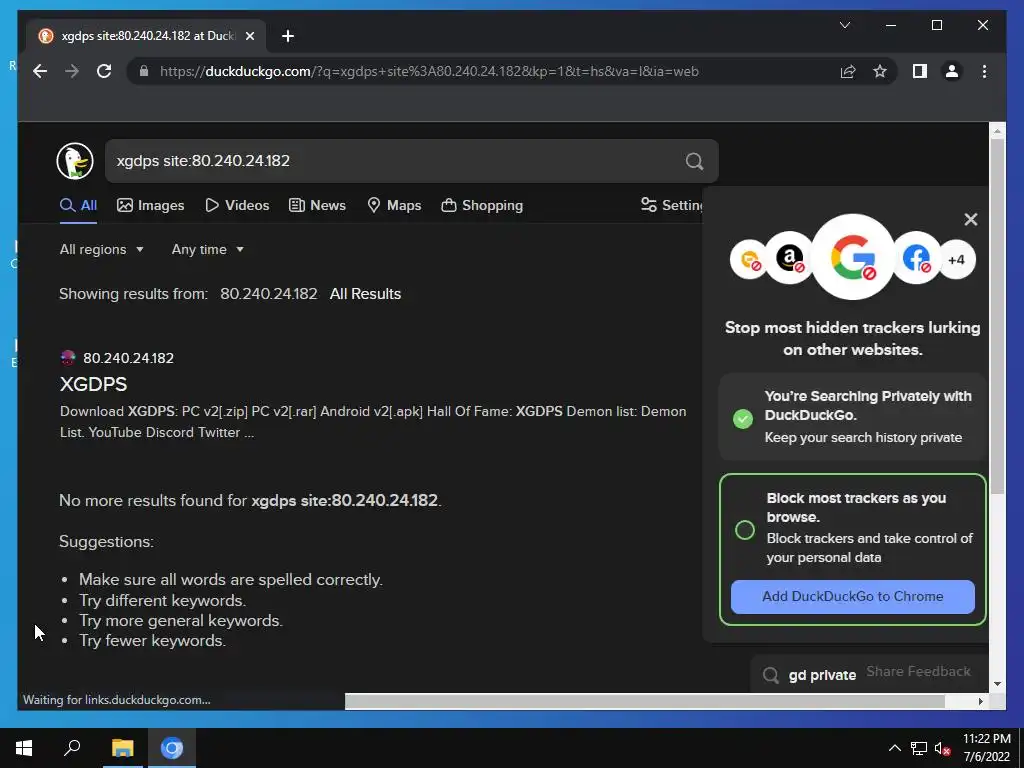
Task: Switch to the Videos tab
Action: point(237,206)
